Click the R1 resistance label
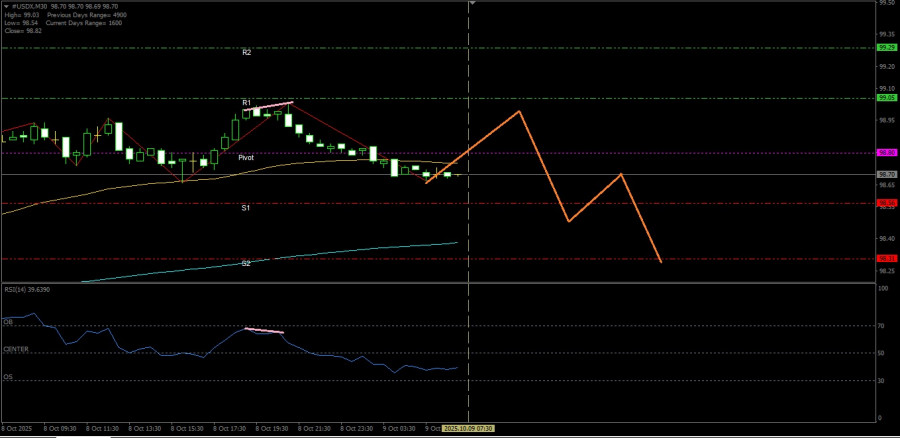This screenshot has height=438, width=900. (x=246, y=102)
